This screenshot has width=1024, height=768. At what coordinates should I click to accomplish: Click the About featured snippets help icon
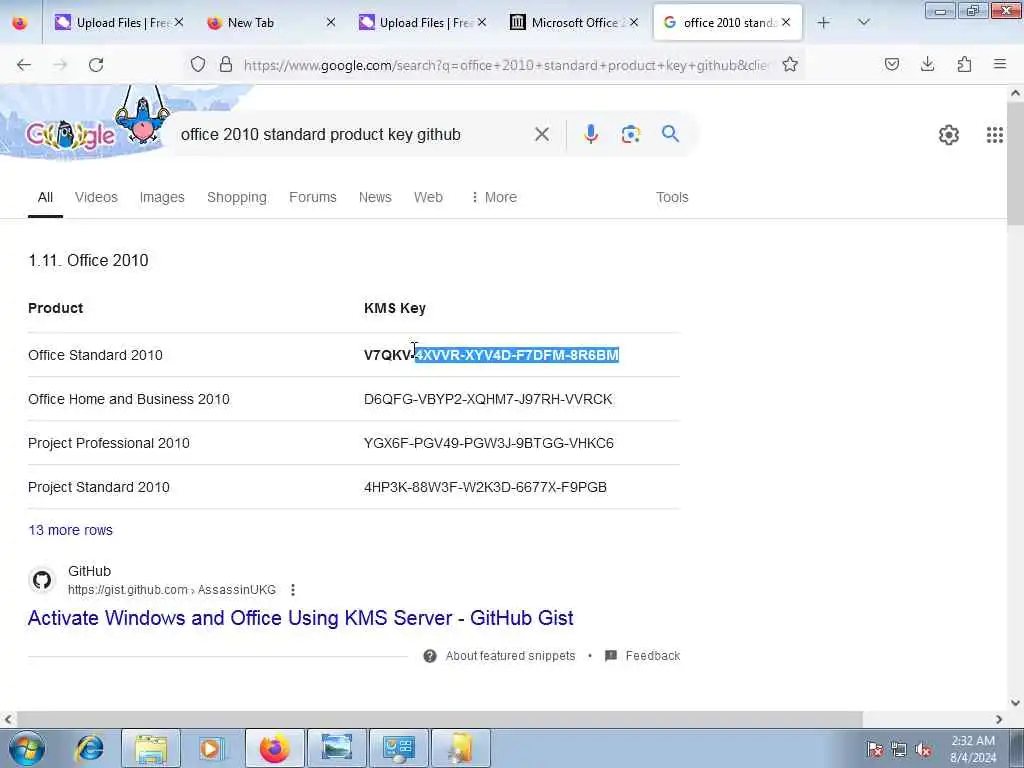pos(430,656)
